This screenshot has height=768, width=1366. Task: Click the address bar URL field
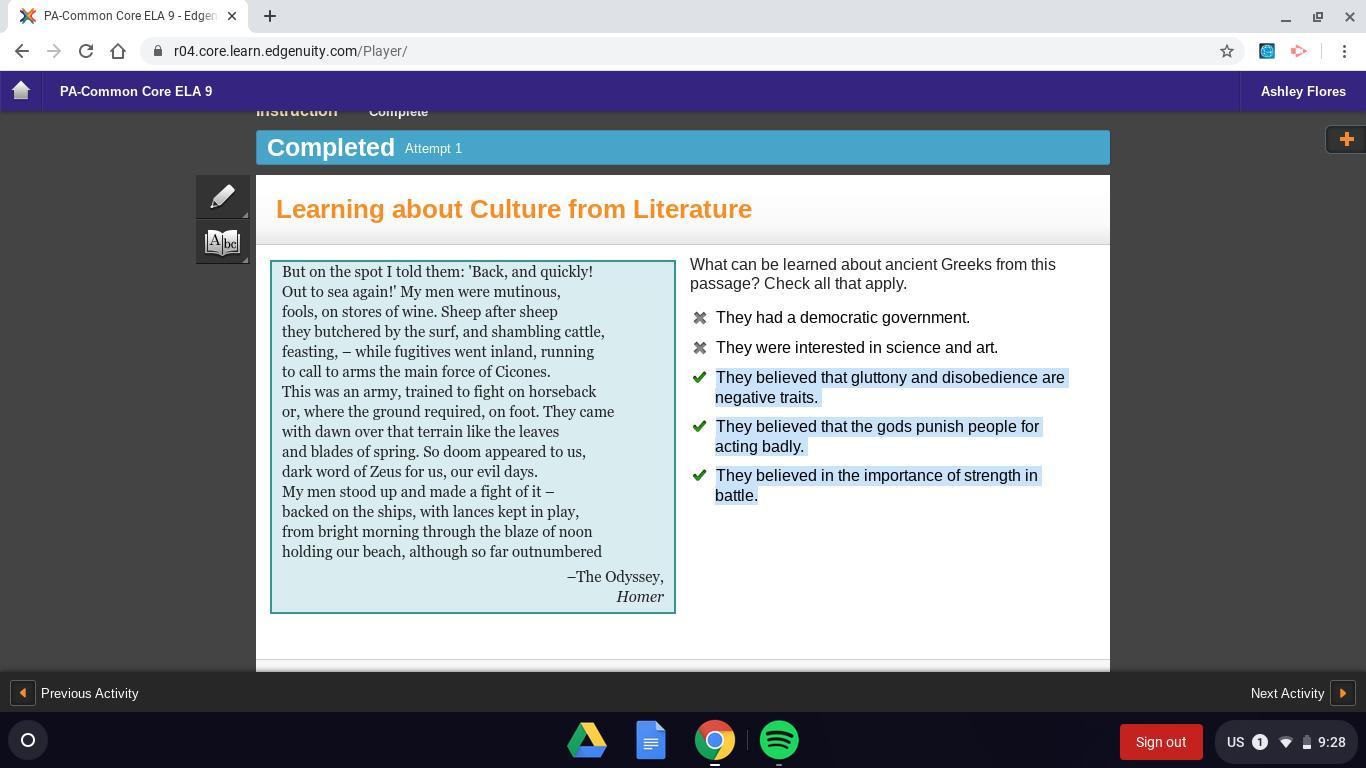click(x=690, y=51)
